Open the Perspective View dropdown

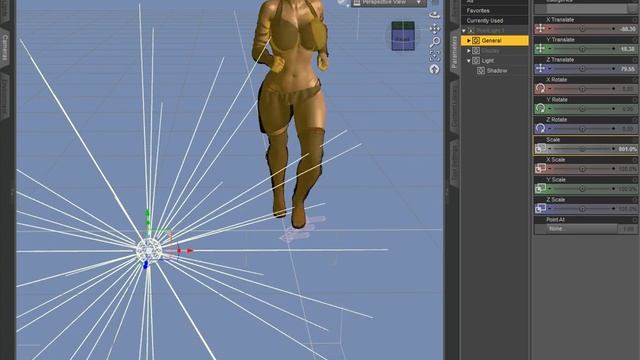tap(388, 3)
